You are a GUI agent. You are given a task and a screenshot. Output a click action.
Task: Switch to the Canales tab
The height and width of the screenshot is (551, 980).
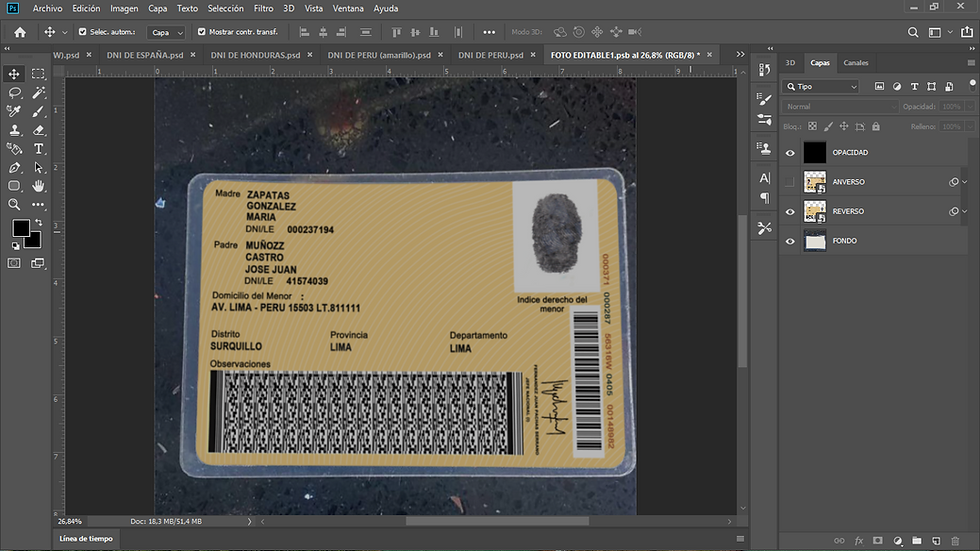point(856,62)
